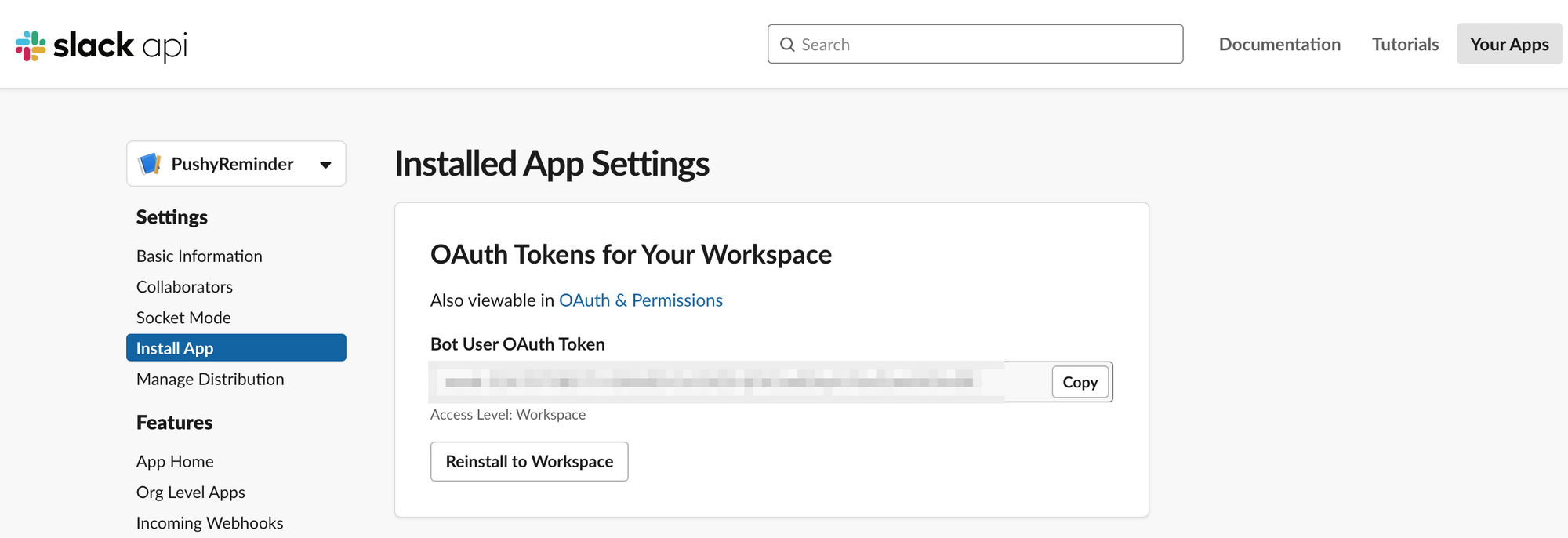This screenshot has width=1568, height=538.
Task: Open the Documentation menu
Action: pos(1279,44)
